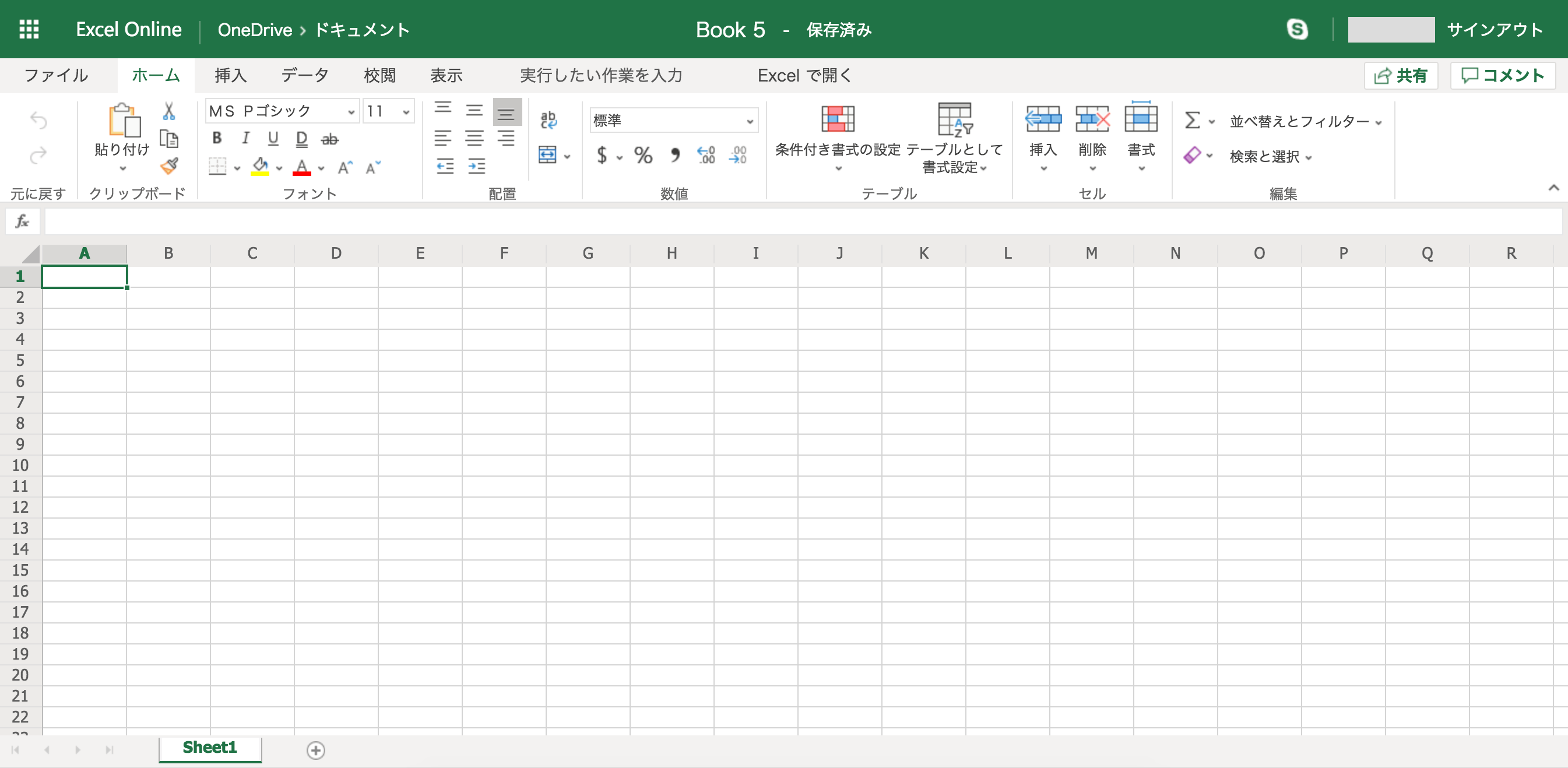
Task: Switch to the データ ribbon tab
Action: (305, 76)
